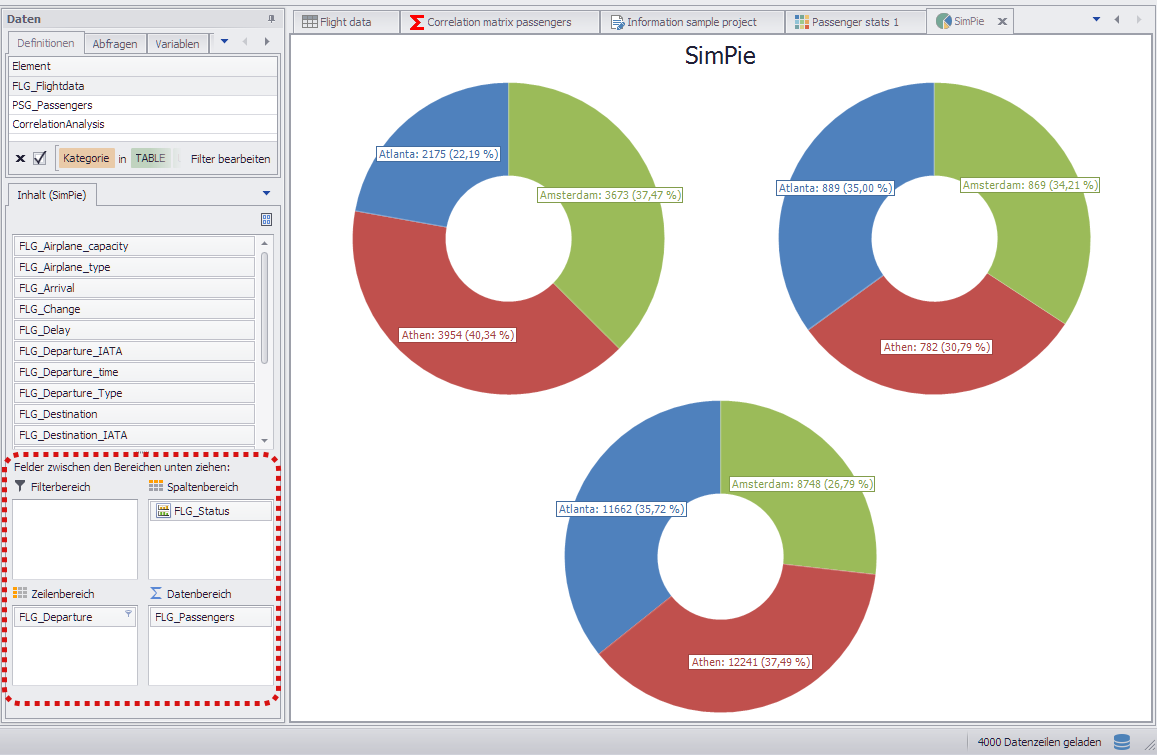Expand the Inhalt (SimPie) dropdown arrow
Screen dimensions: 1157x755
(x=266, y=193)
